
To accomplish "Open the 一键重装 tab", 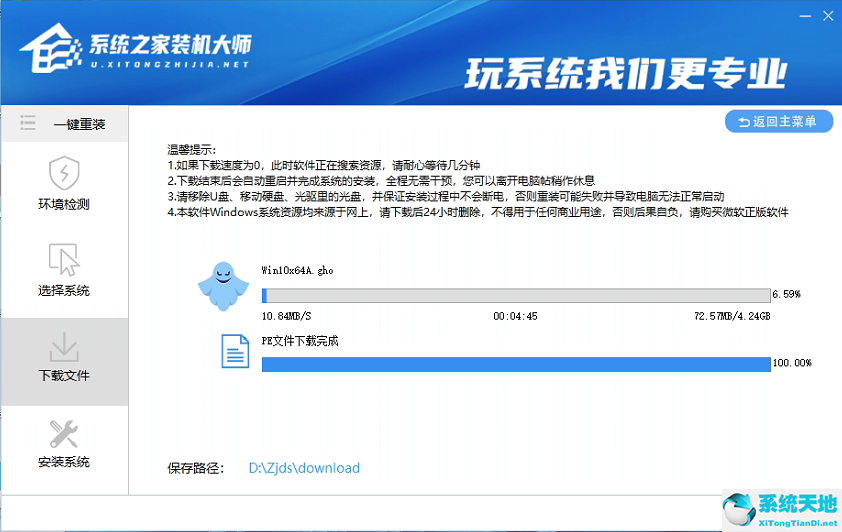I will click(64, 124).
